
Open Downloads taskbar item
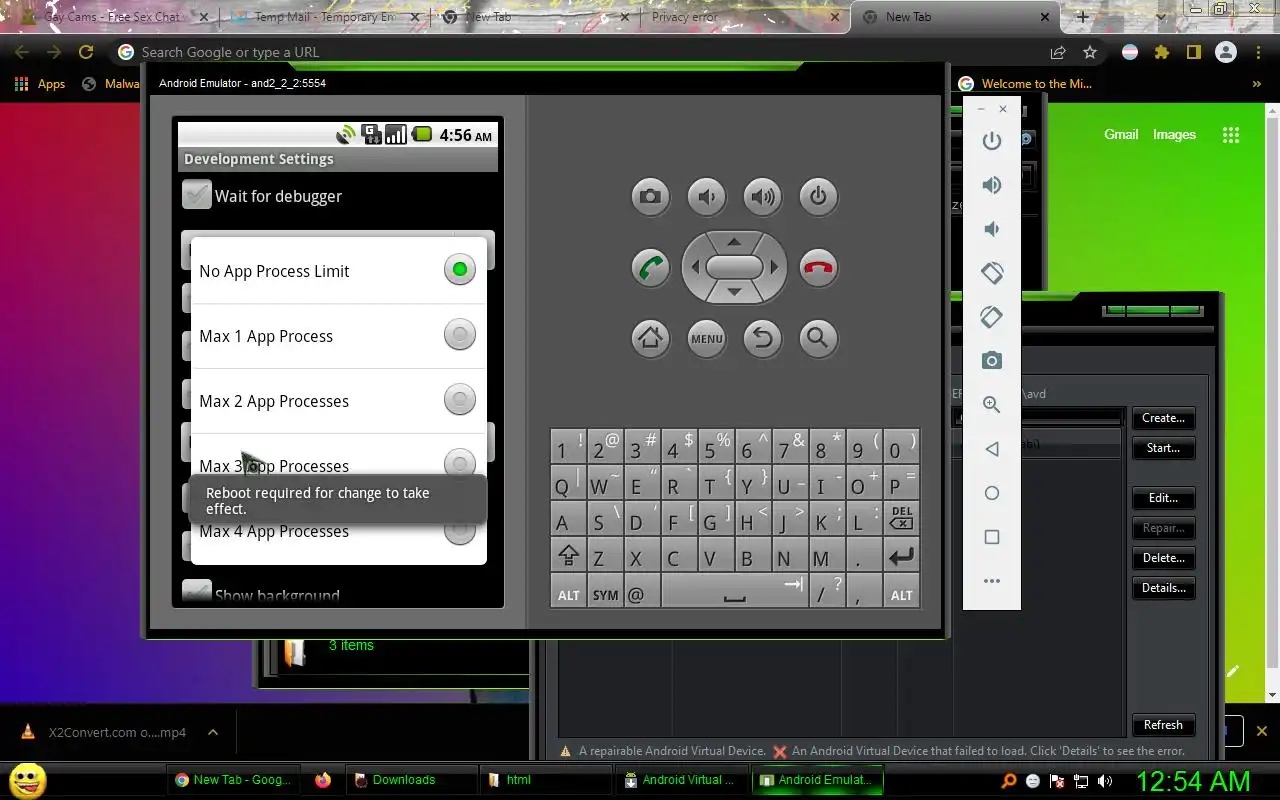click(410, 780)
